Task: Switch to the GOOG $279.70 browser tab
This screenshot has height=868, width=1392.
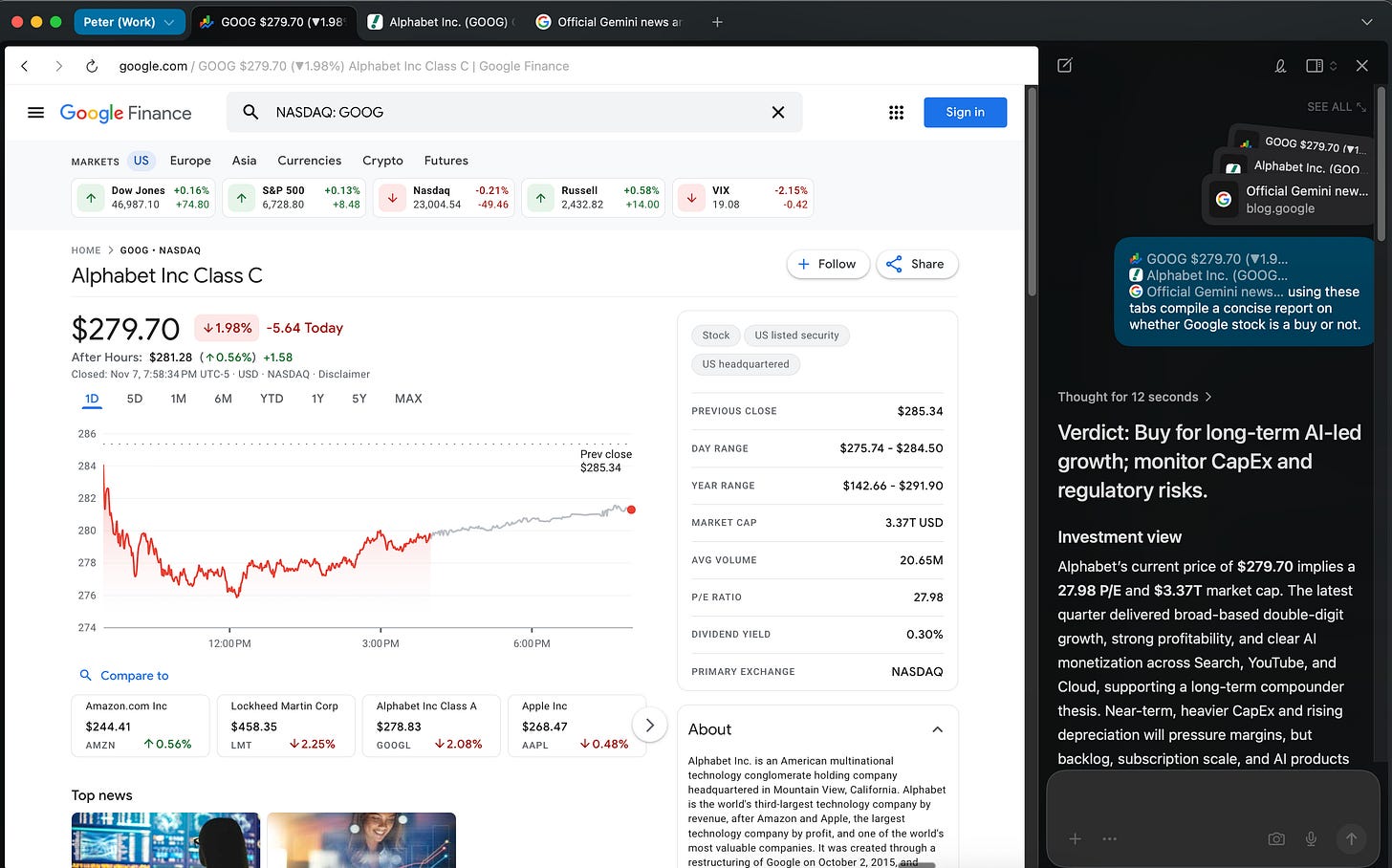Action: coord(272,21)
